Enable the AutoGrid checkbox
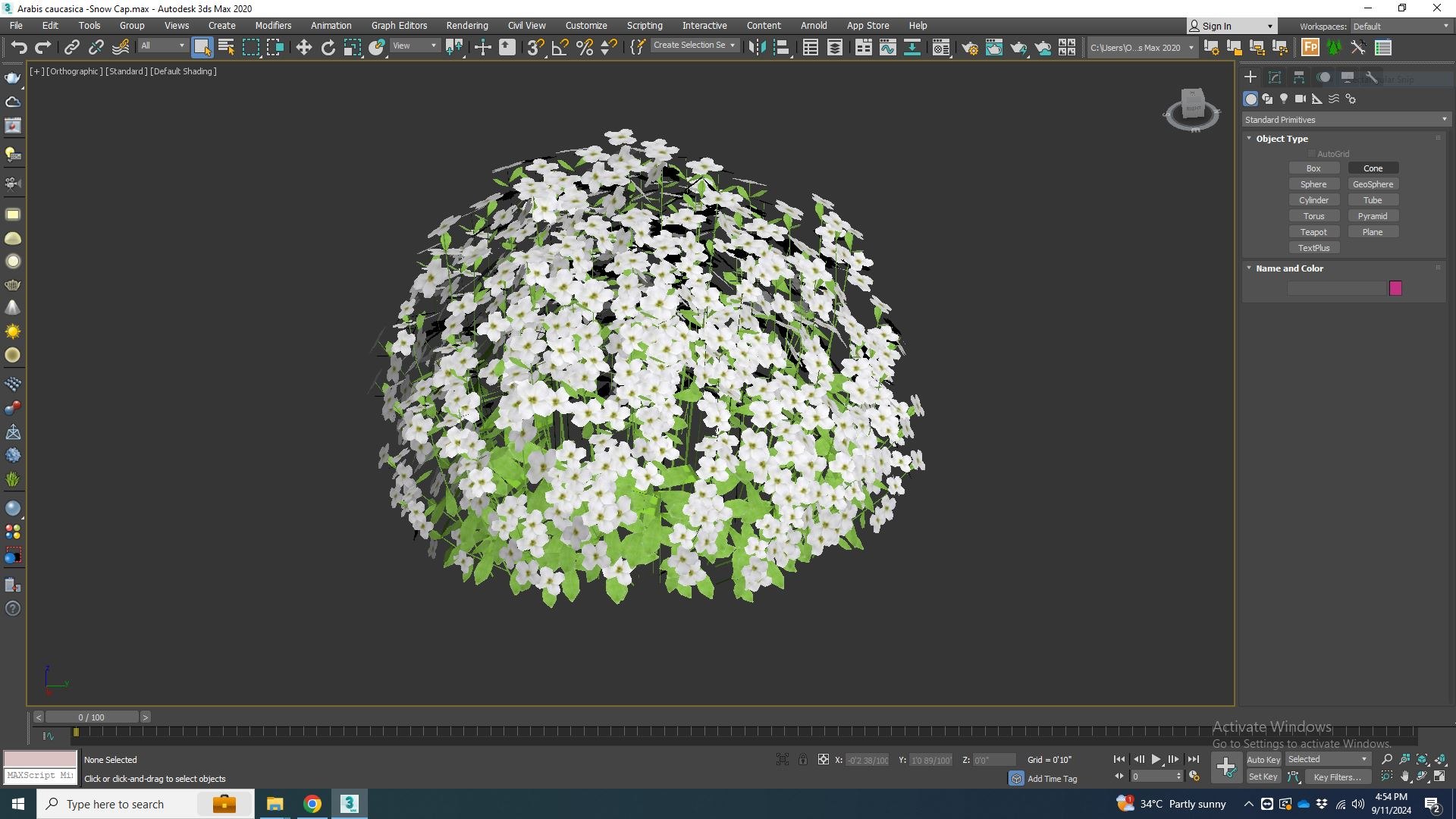 click(x=1312, y=154)
